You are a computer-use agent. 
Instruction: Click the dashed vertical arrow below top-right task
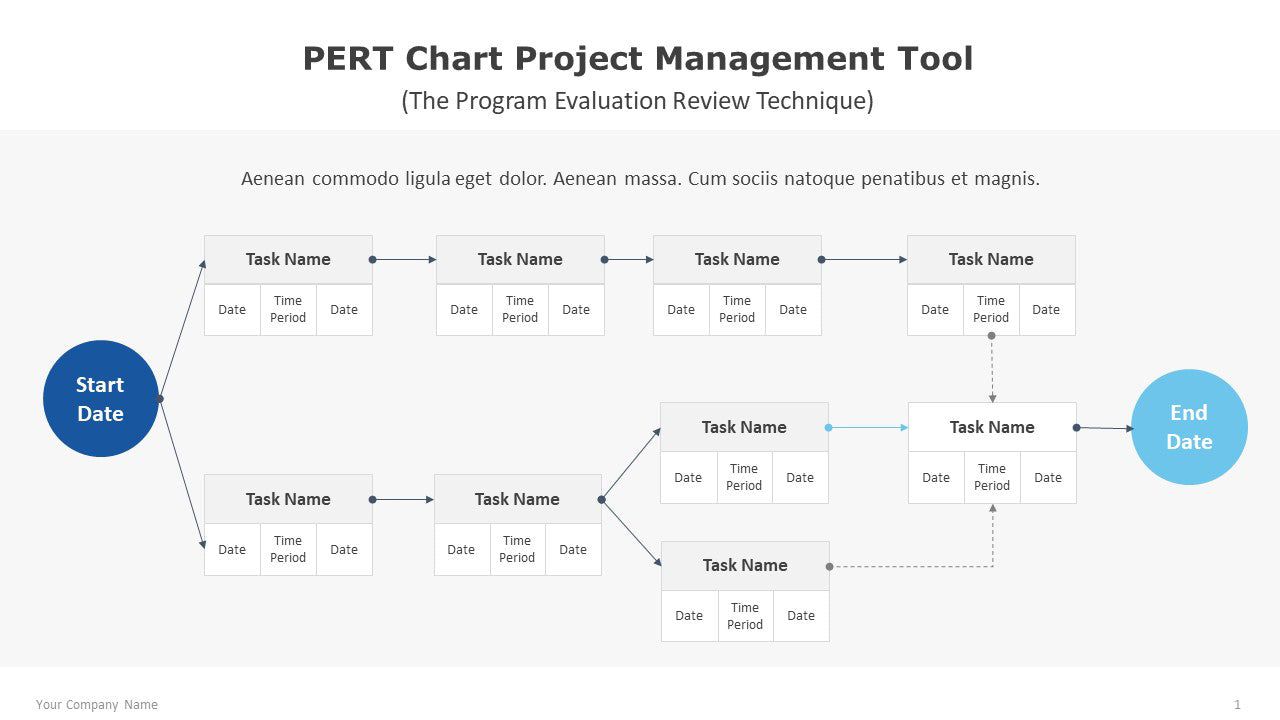992,370
